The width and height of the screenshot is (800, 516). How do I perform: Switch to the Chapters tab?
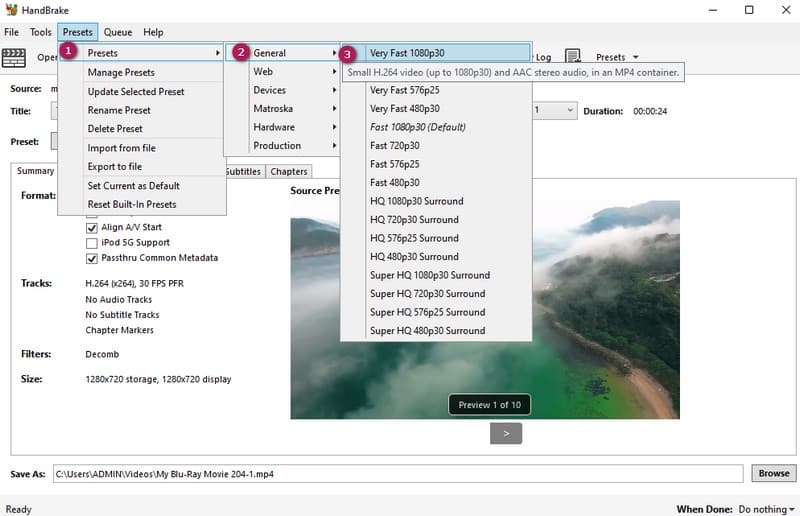[x=289, y=171]
